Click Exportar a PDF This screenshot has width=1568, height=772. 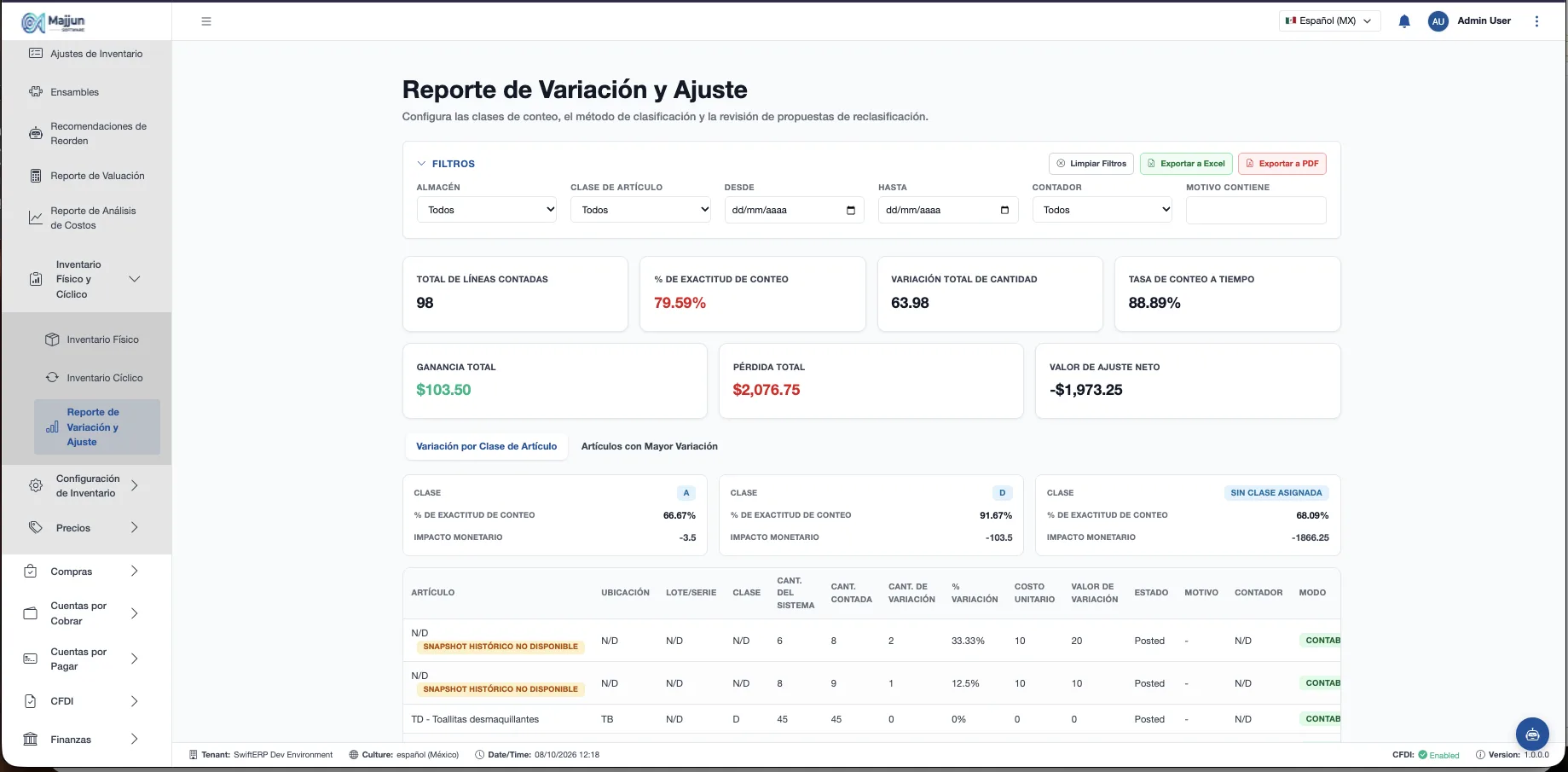pyautogui.click(x=1282, y=164)
